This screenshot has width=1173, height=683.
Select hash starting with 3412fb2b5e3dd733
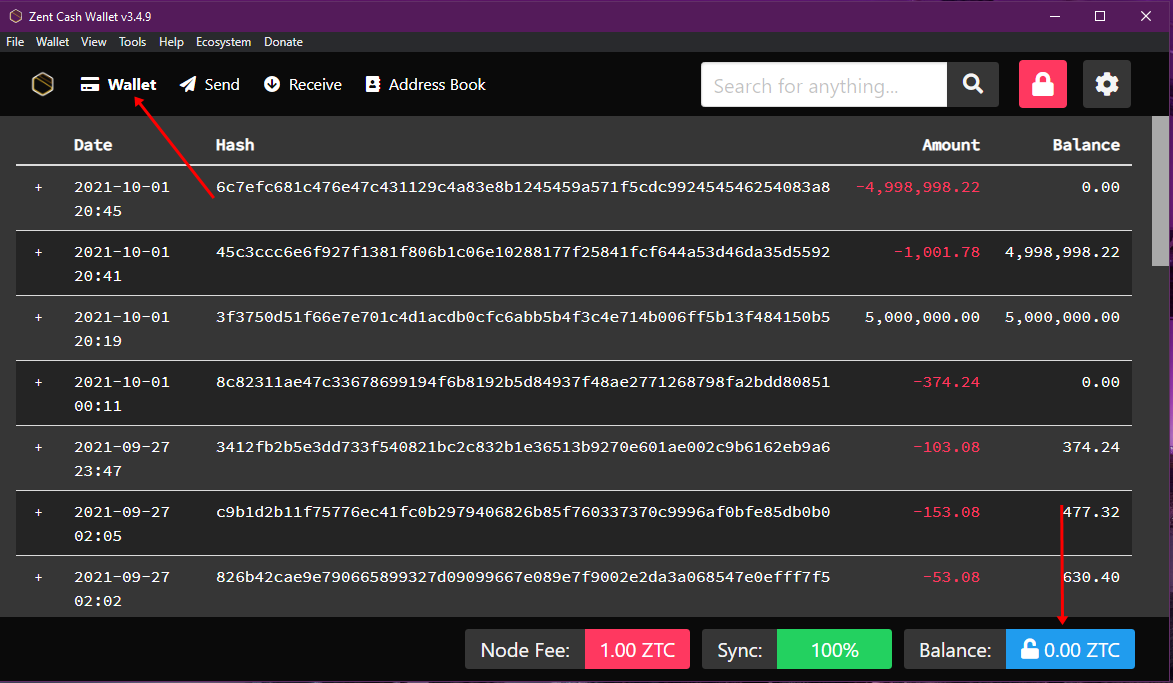(523, 447)
